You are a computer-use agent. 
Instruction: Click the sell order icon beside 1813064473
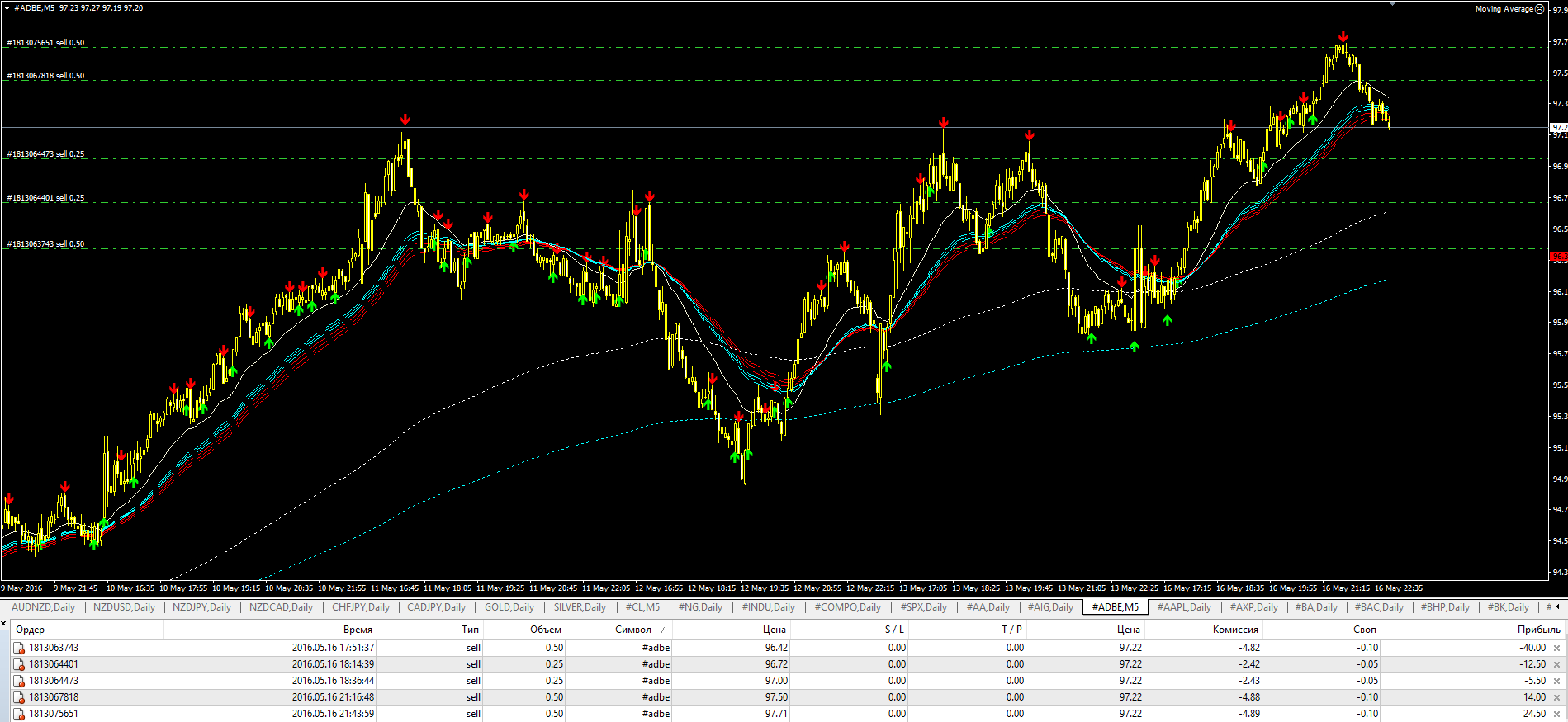[x=19, y=681]
